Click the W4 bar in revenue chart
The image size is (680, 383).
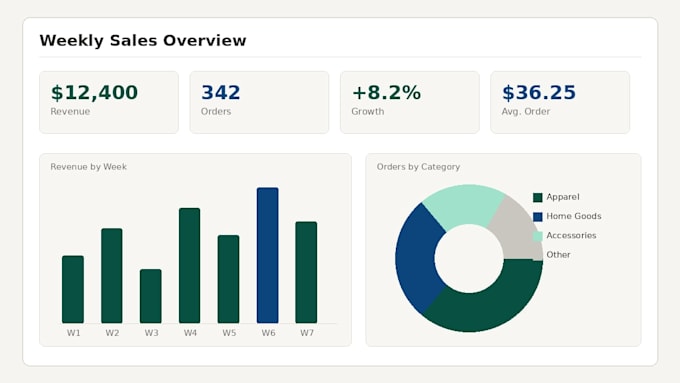click(x=190, y=265)
